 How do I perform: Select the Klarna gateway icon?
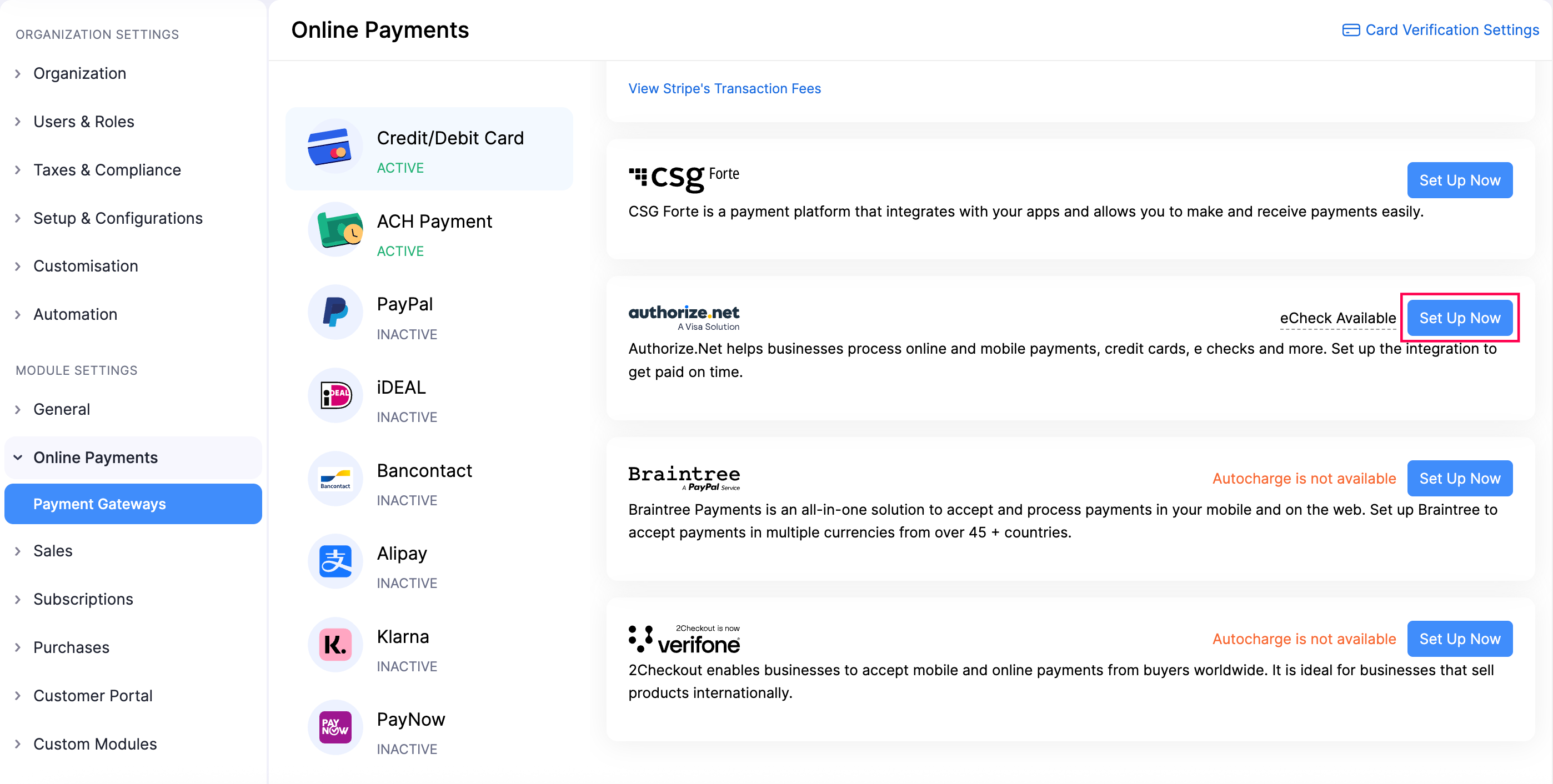[x=334, y=644]
